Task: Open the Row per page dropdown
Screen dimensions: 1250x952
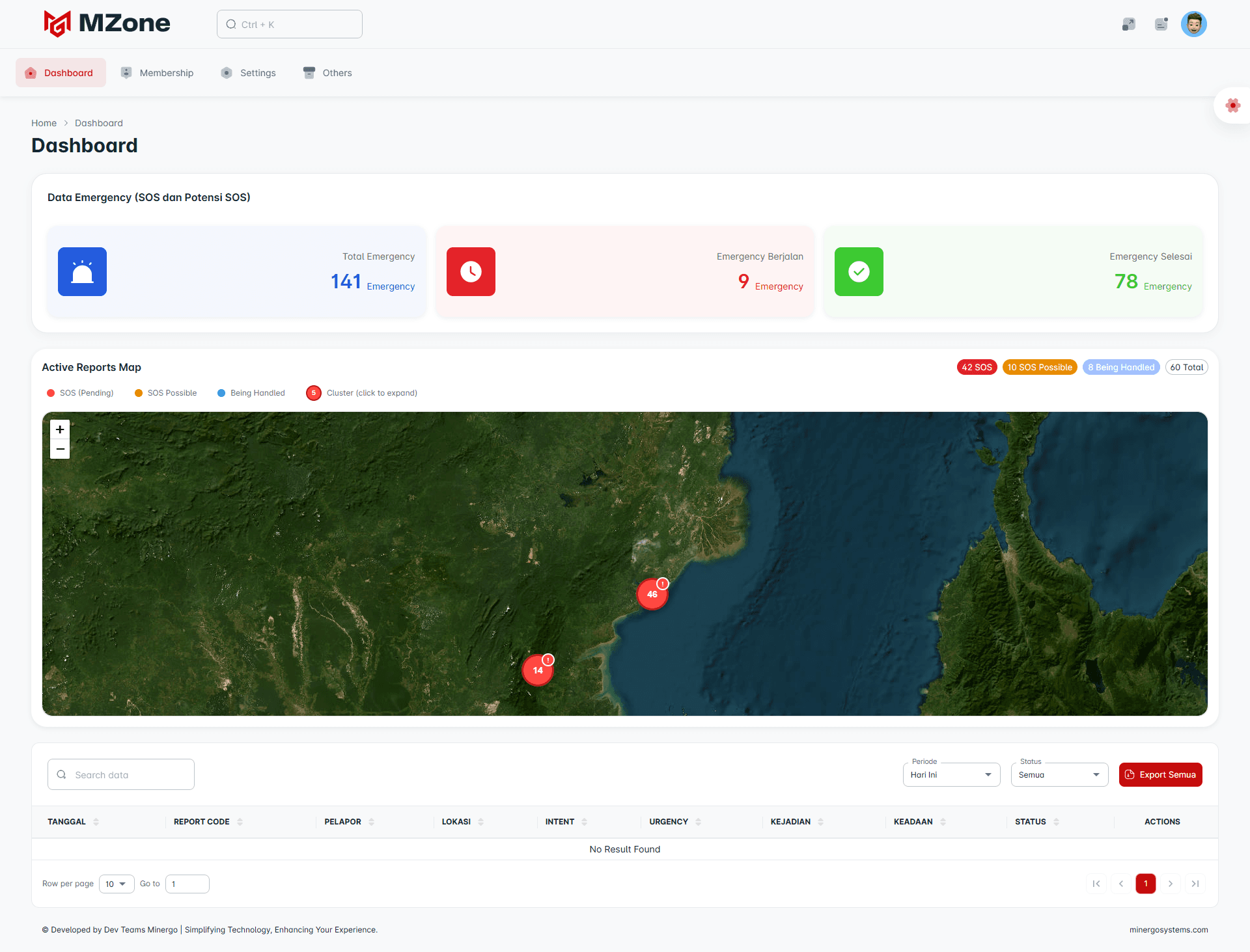Action: 117,884
